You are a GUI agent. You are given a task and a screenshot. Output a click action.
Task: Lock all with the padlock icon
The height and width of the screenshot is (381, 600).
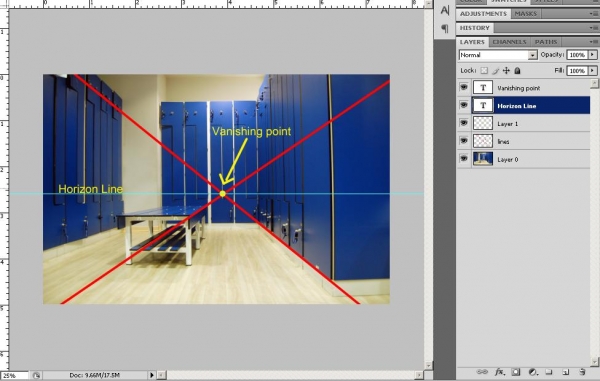(x=517, y=70)
